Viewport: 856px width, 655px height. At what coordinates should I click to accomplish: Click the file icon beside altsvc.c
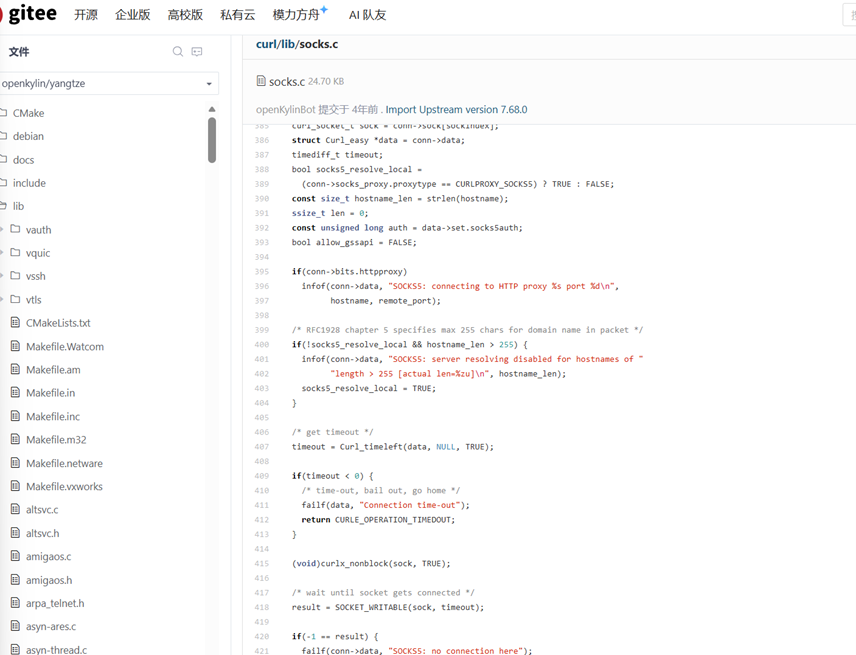click(x=15, y=510)
